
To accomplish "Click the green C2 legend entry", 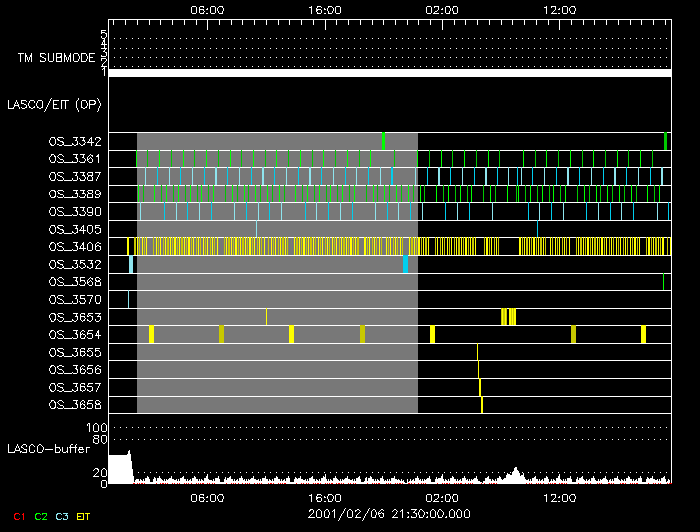I will 40,516.
